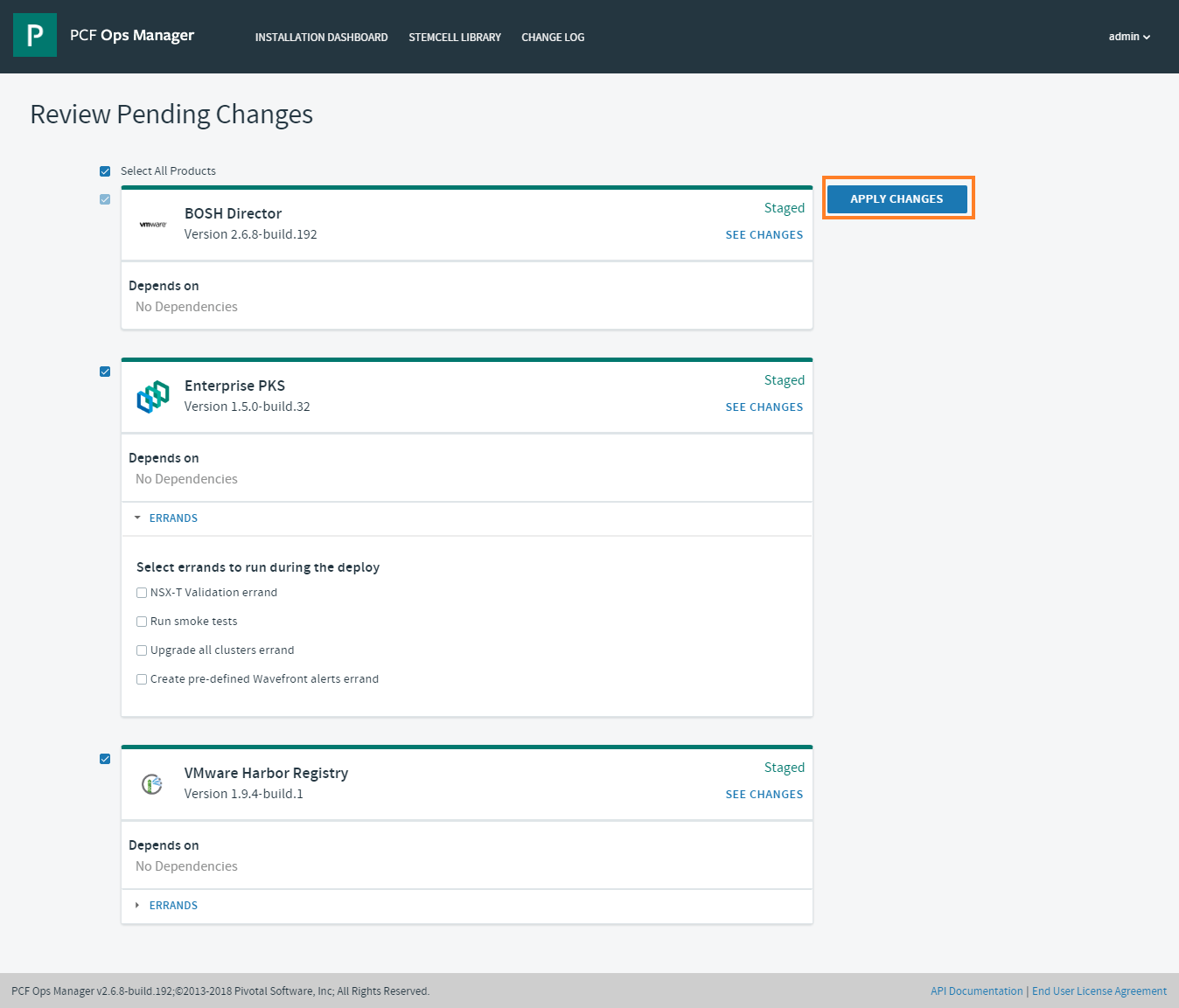Click the VMware logo on BOSH Director
The height and width of the screenshot is (1008, 1179).
click(153, 225)
